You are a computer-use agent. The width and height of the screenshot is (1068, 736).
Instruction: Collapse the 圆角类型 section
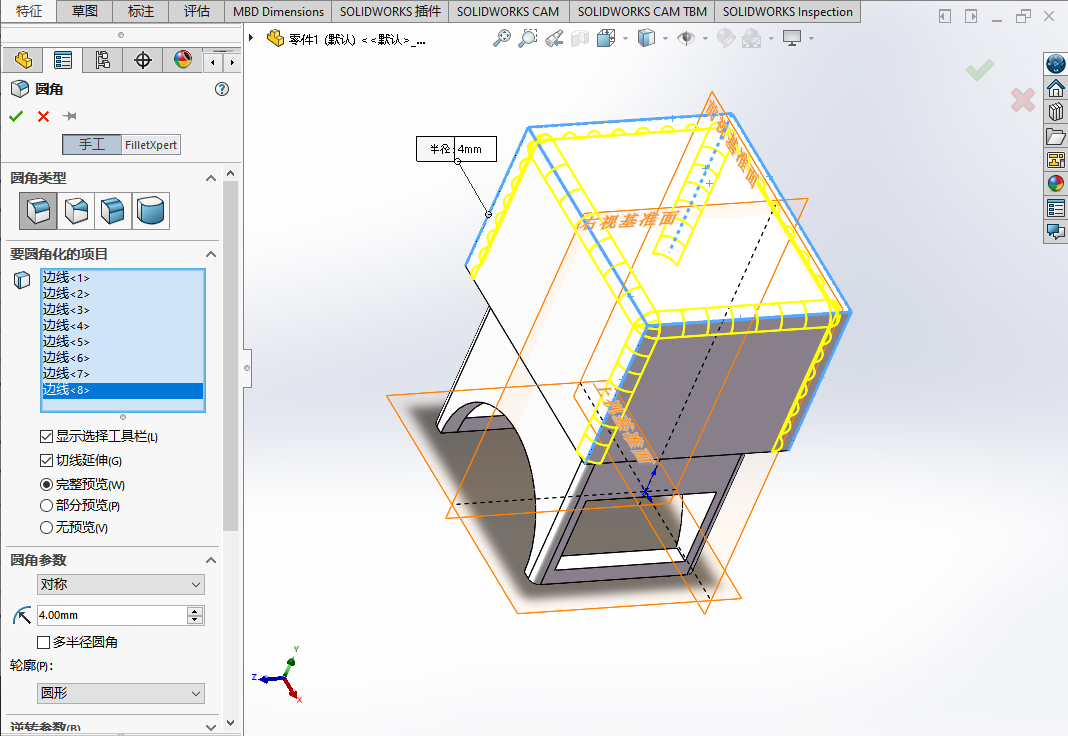click(x=211, y=178)
